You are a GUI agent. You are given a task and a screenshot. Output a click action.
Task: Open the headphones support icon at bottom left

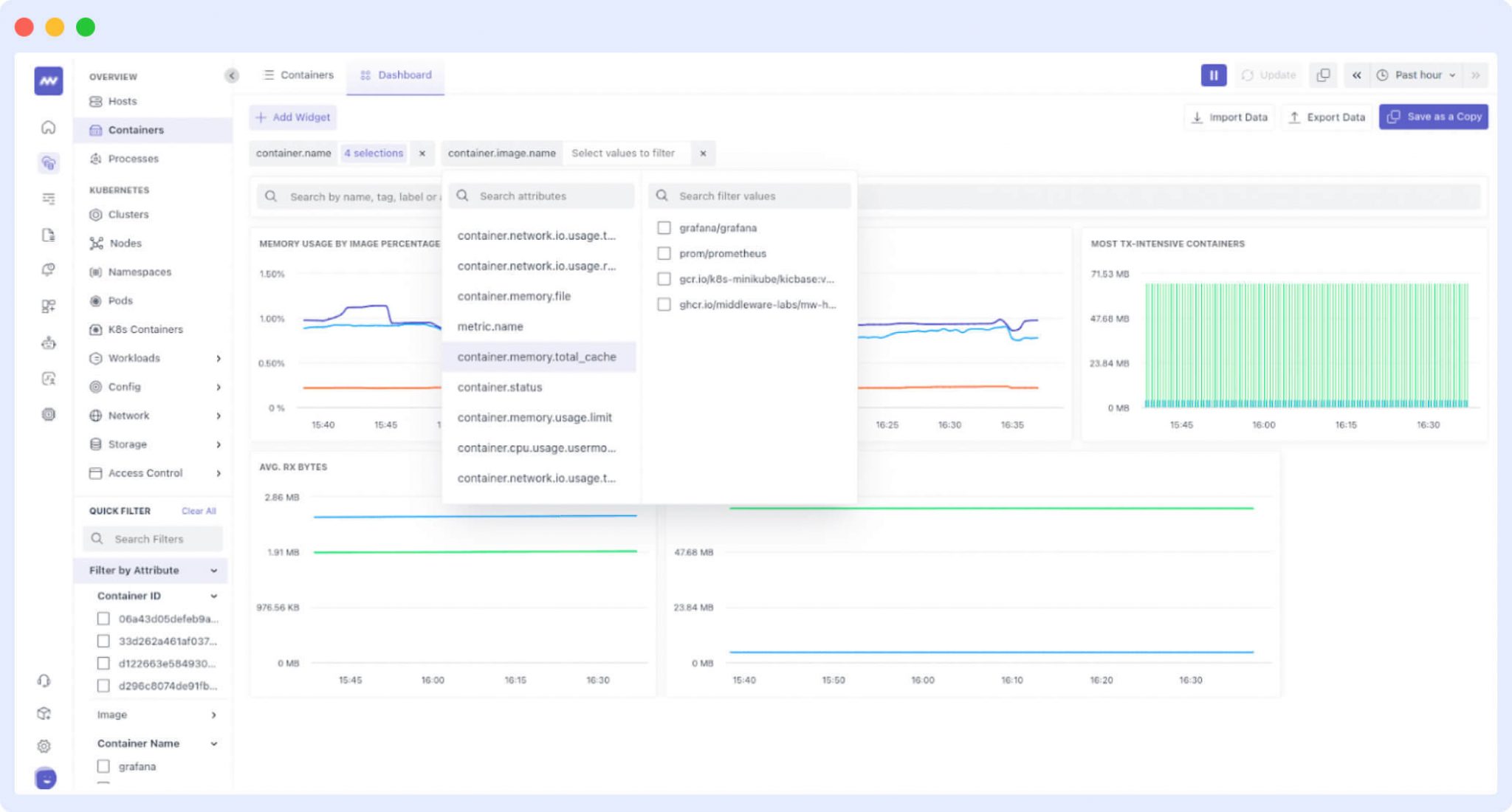(x=44, y=681)
